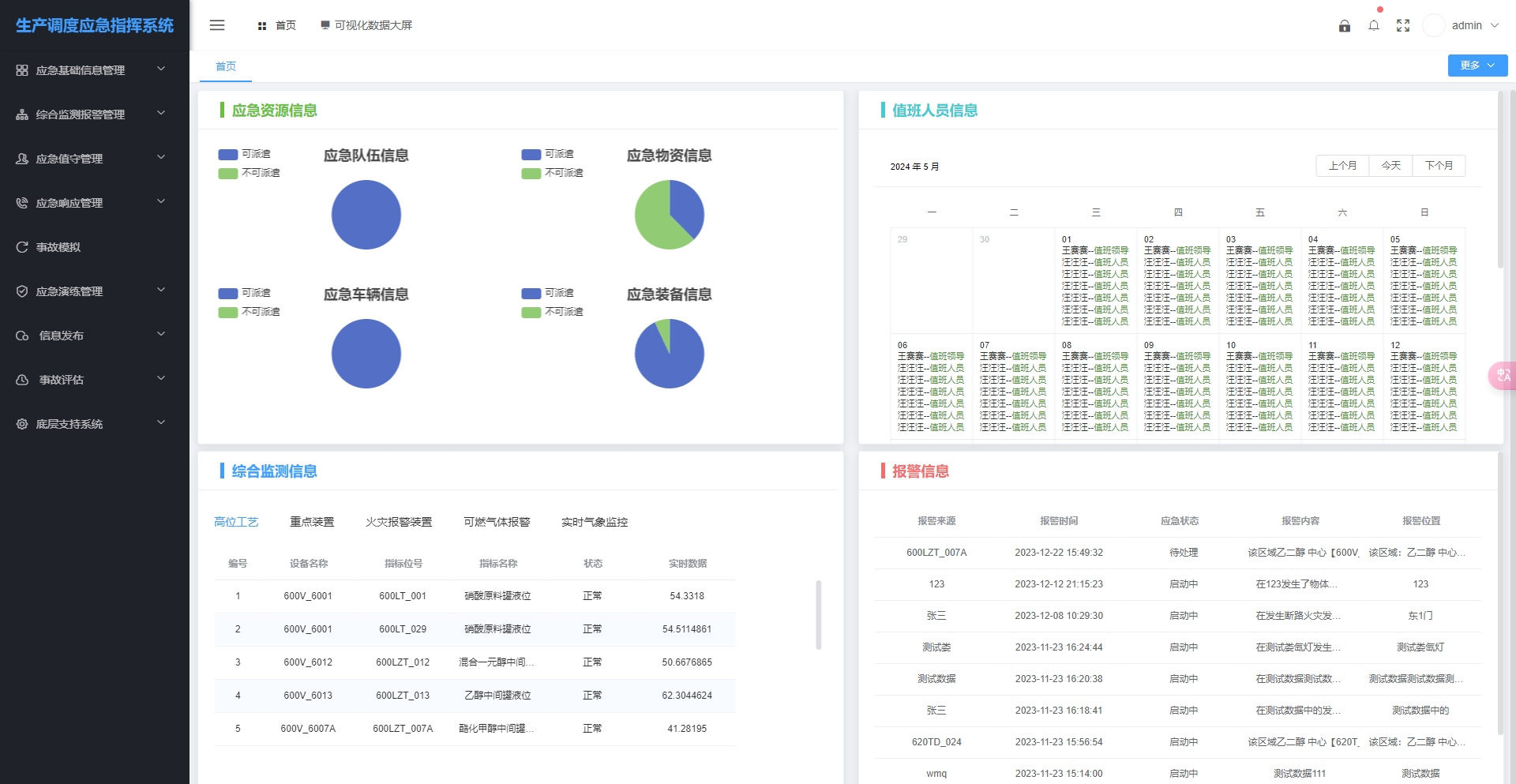The width and height of the screenshot is (1516, 784).
Task: Click the 应急值守管理 sidebar icon
Action: 22,159
